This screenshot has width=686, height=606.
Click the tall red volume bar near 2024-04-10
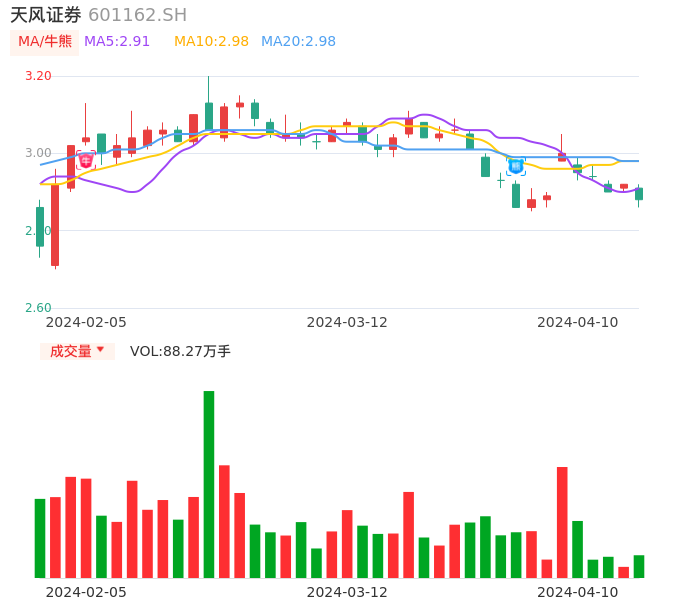point(562,522)
